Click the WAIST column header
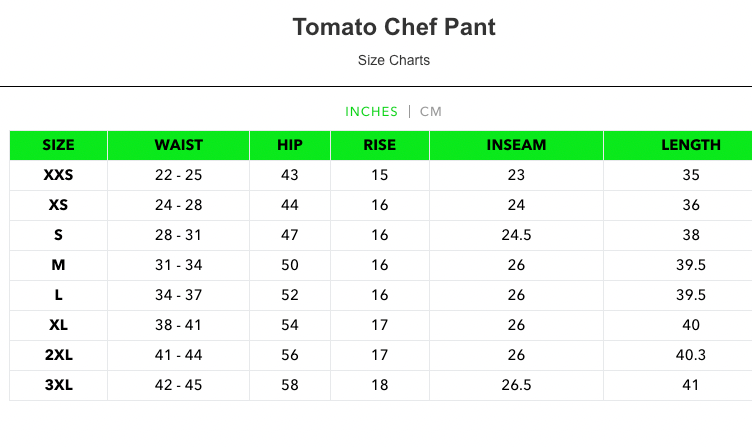 pos(179,145)
